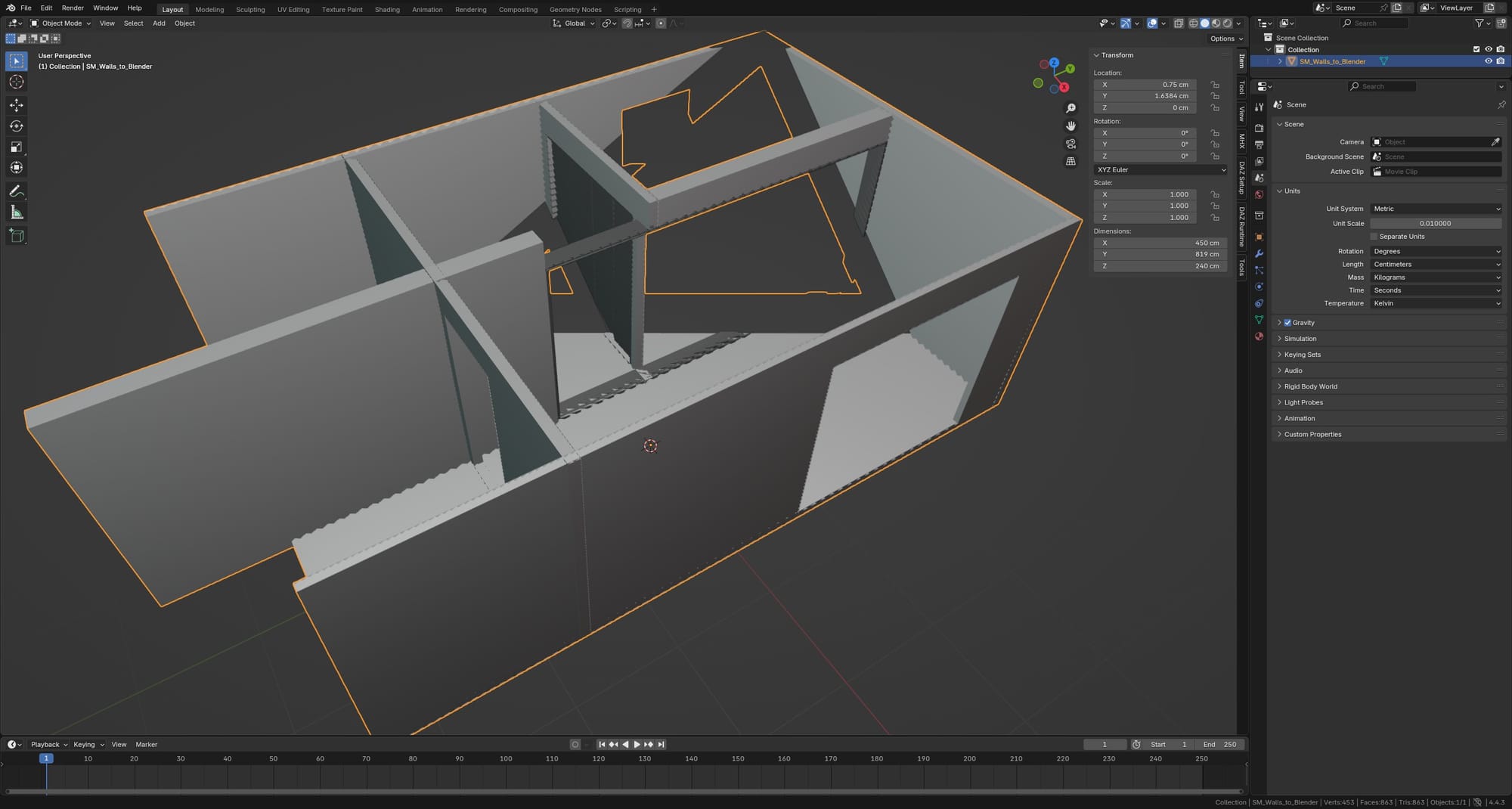Open Temperature Kelvin dropdown
1512x809 pixels.
click(x=1436, y=303)
